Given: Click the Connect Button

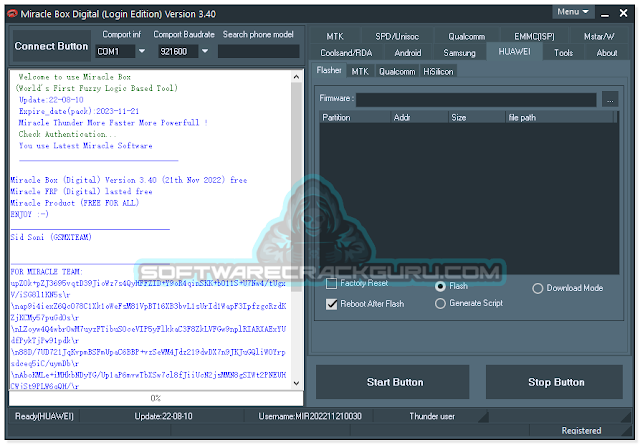Looking at the screenshot, I should click(51, 46).
